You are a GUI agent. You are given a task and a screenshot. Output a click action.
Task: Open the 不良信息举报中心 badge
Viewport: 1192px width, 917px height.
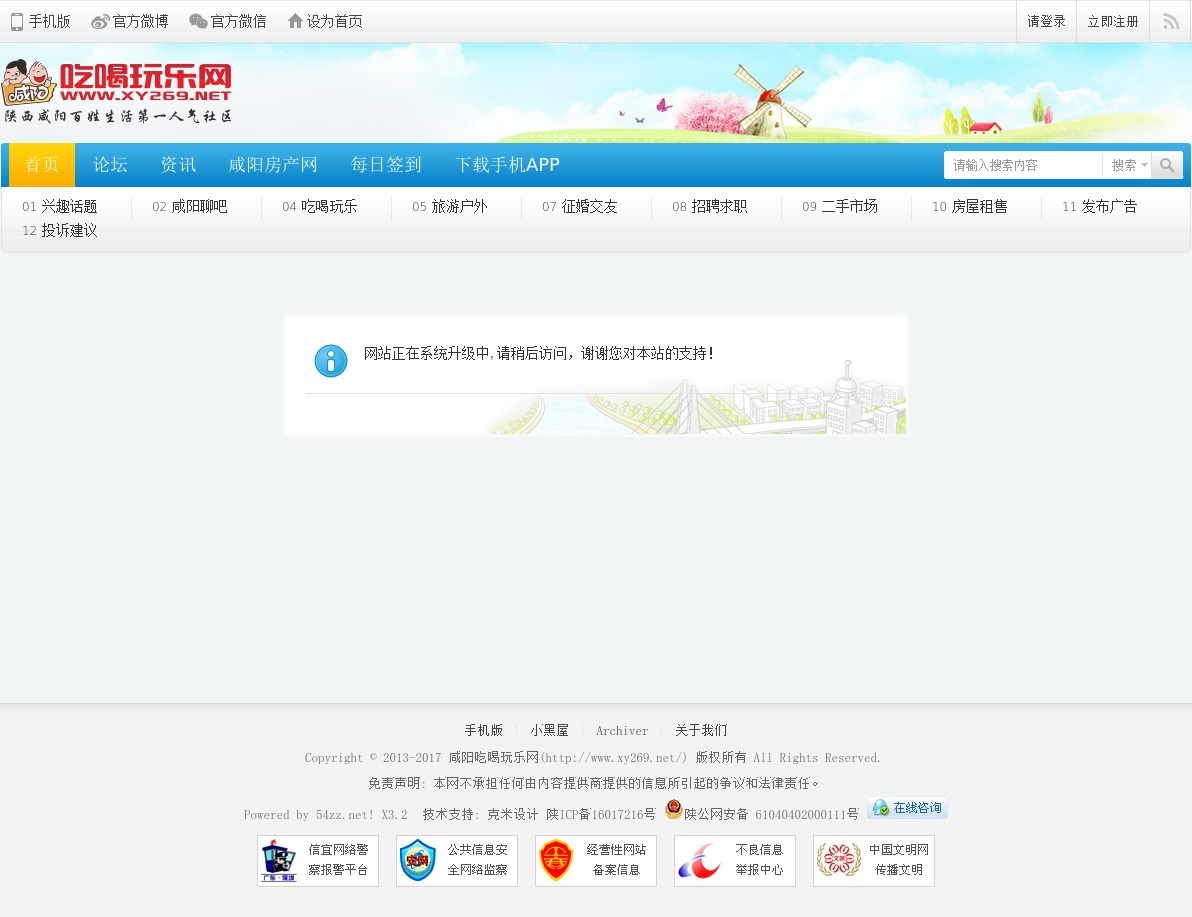[x=735, y=861]
